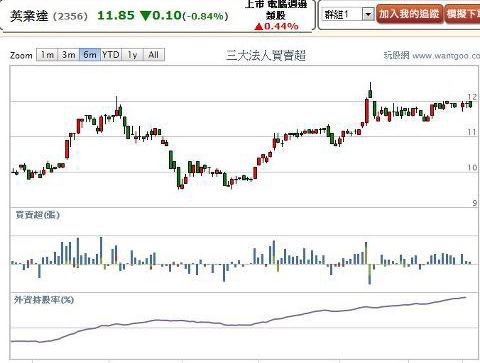This screenshot has width=480, height=363.
Task: Click the largest negative buy-sell bar
Action: point(369,274)
